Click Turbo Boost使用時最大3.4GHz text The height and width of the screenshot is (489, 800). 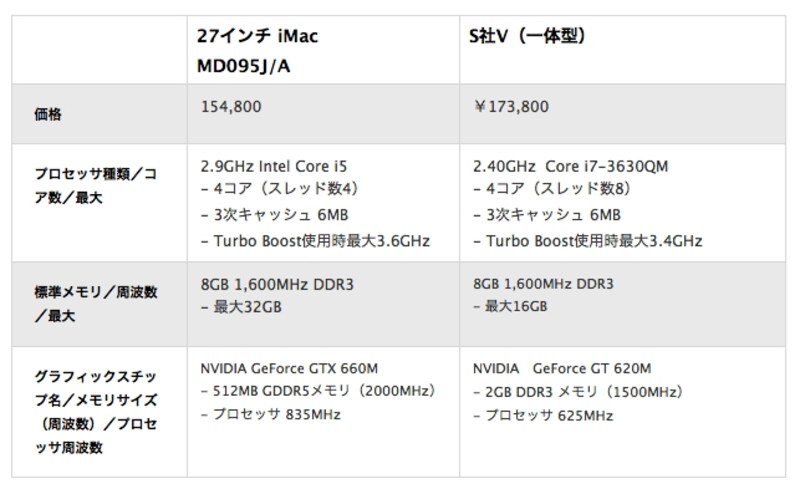pyautogui.click(x=586, y=240)
